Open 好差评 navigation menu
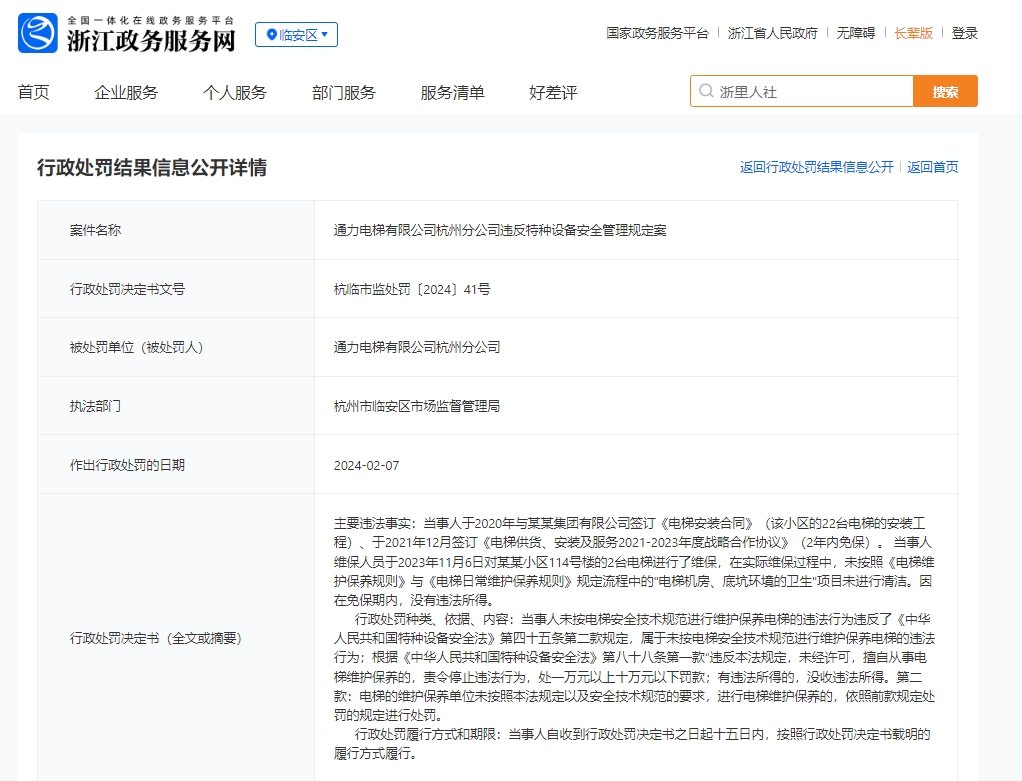The image size is (1022, 781). click(x=553, y=93)
